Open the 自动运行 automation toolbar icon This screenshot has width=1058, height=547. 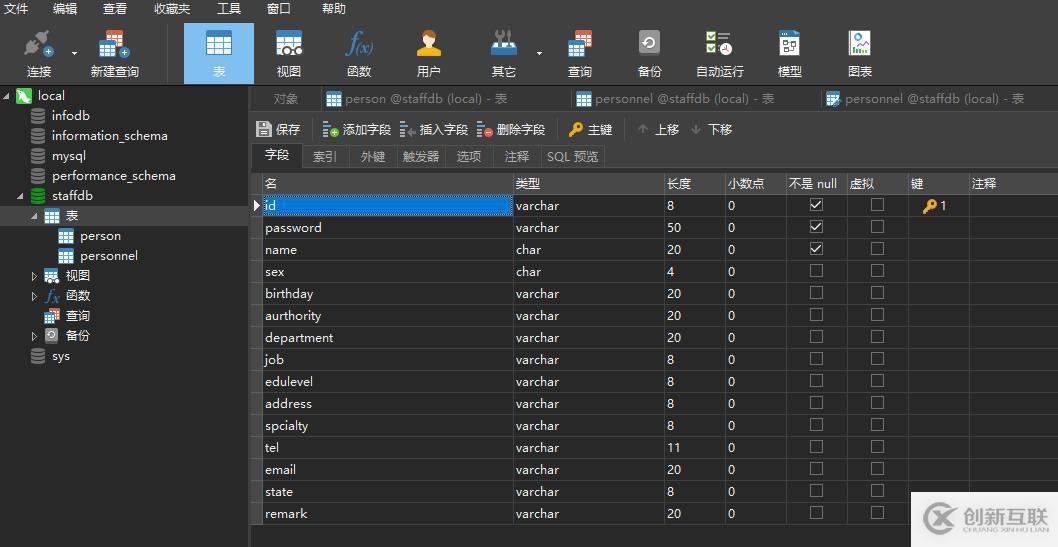[x=720, y=53]
